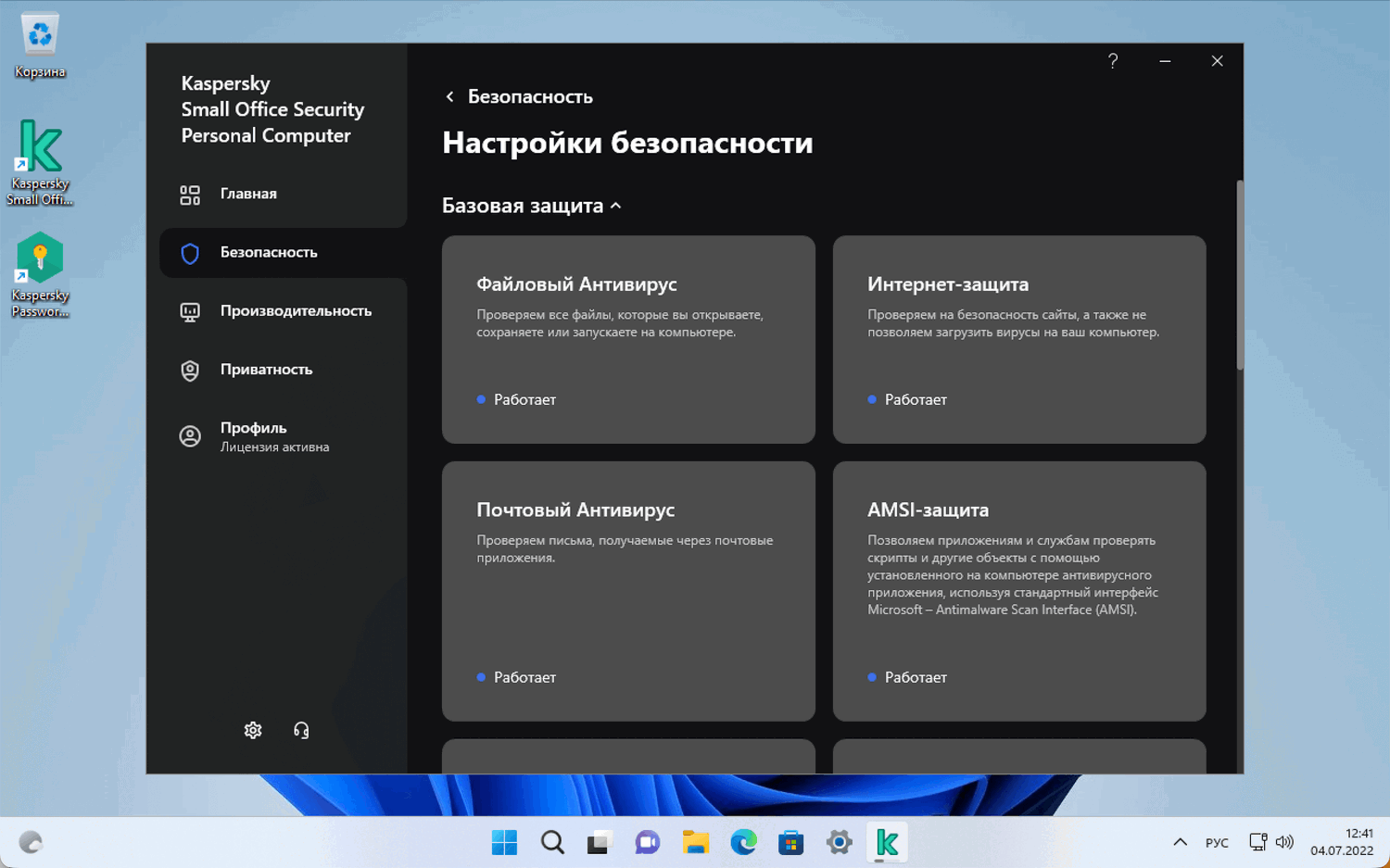1390x868 pixels.
Task: Click the Настройки безопасности heading
Action: tap(627, 143)
